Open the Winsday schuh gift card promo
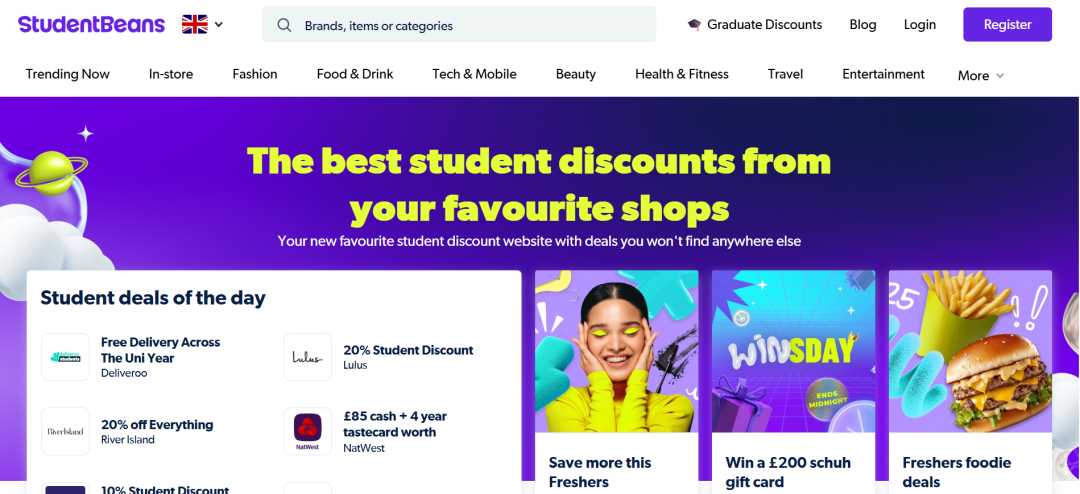Viewport: 1080px width, 494px height. (793, 380)
